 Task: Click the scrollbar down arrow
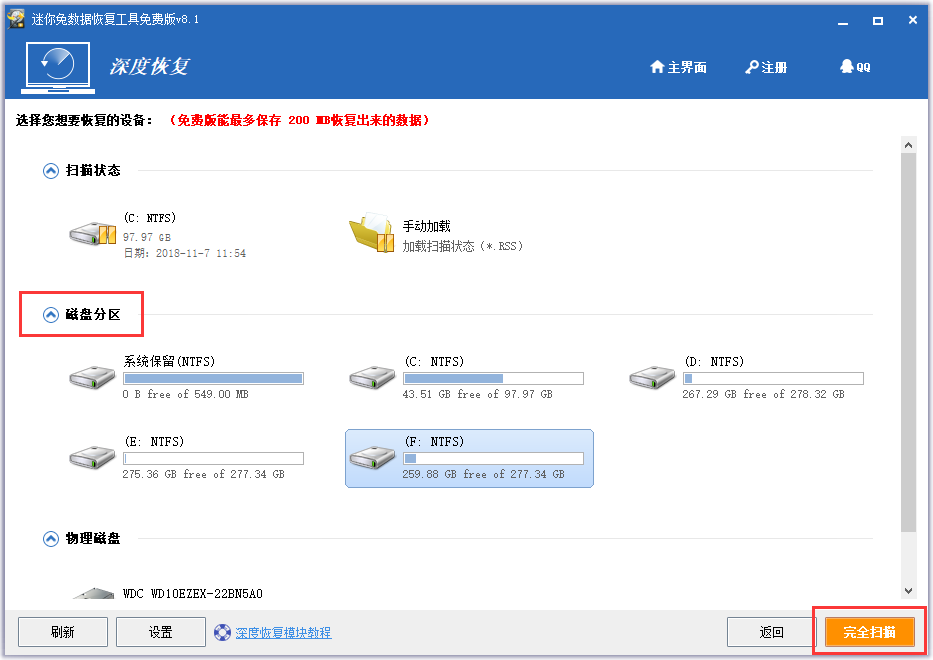(908, 591)
